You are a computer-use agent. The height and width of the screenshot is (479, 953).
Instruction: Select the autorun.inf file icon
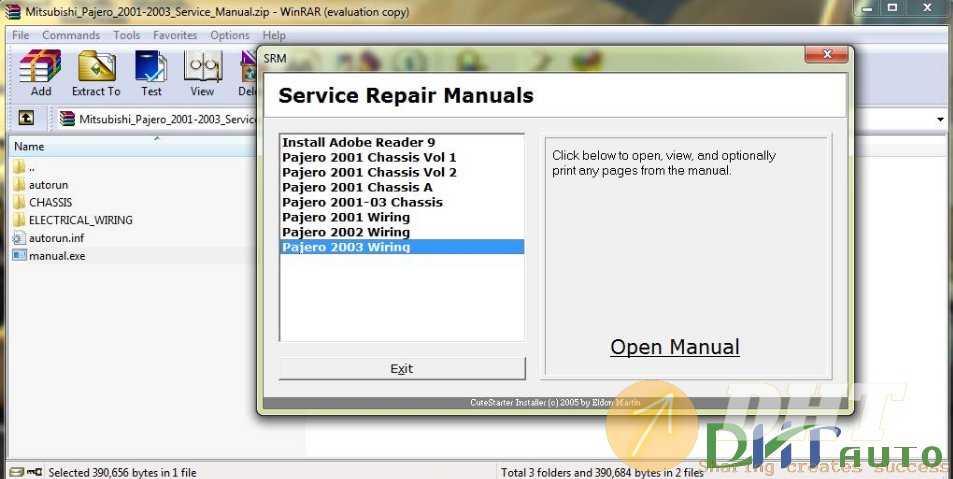point(19,238)
